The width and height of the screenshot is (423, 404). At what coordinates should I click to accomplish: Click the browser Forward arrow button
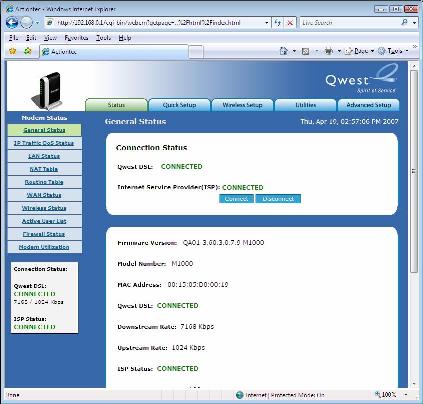26,23
